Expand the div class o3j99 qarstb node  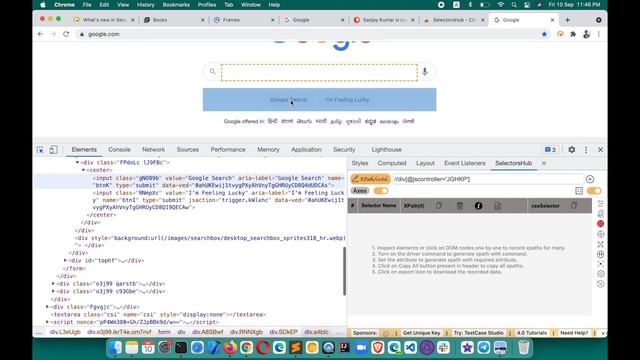click(x=53, y=284)
